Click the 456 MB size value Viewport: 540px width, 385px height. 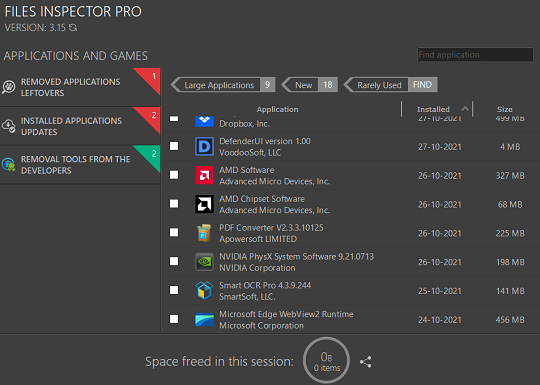pyautogui.click(x=510, y=320)
